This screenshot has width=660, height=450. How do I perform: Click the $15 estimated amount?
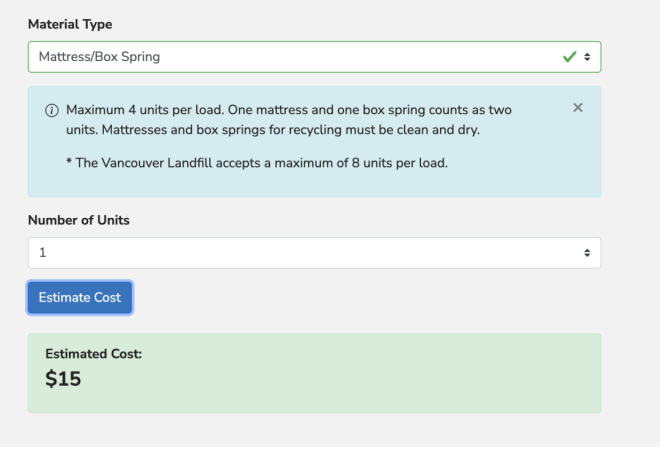click(63, 378)
